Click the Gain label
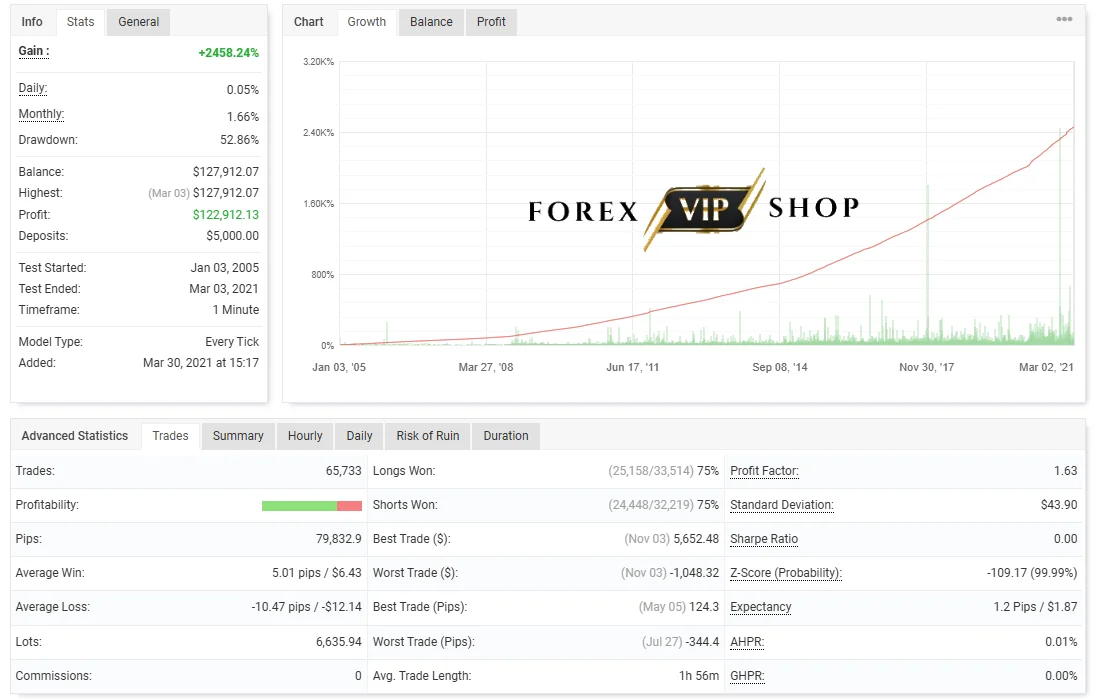 pyautogui.click(x=34, y=51)
